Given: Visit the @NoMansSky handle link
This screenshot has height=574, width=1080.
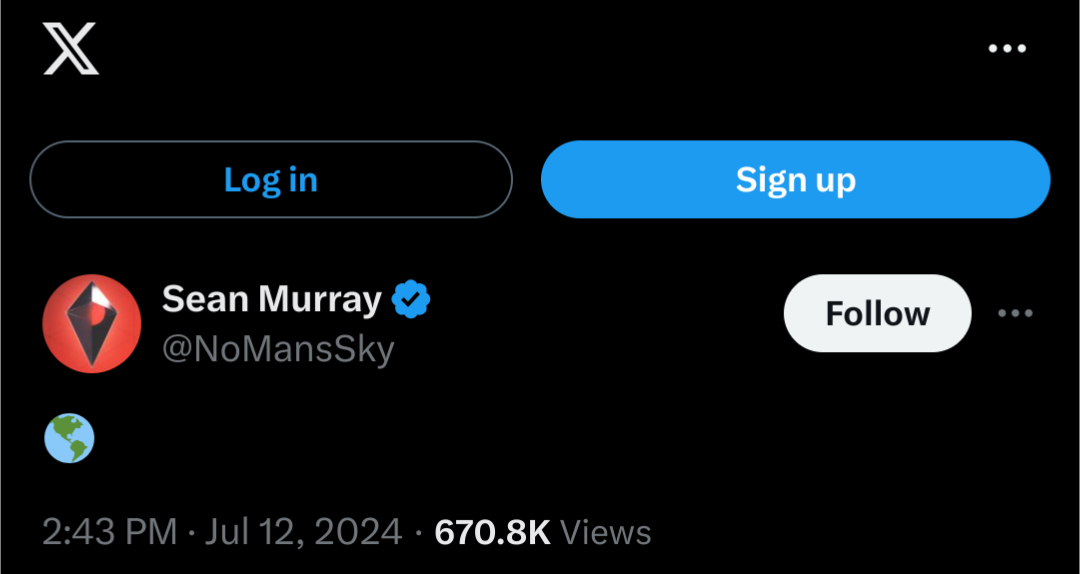Looking at the screenshot, I should [x=278, y=349].
